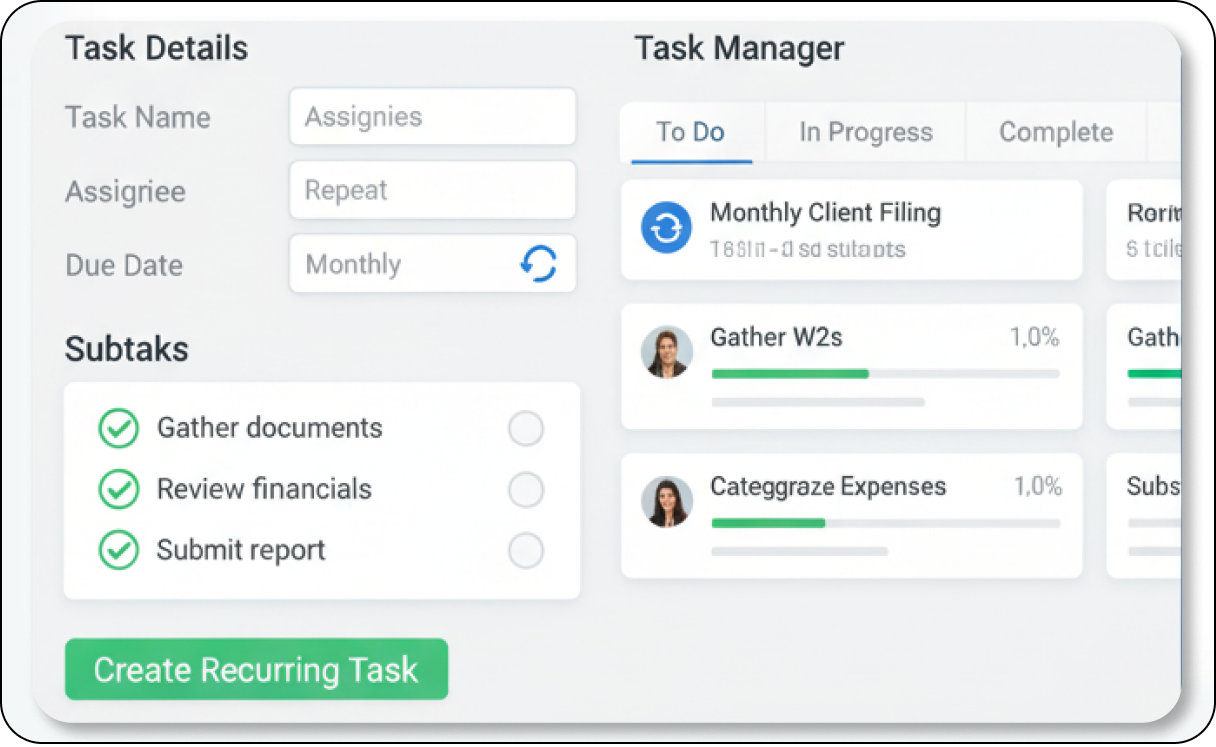
Task: Click the Create Recurring Task button
Action: (x=256, y=669)
